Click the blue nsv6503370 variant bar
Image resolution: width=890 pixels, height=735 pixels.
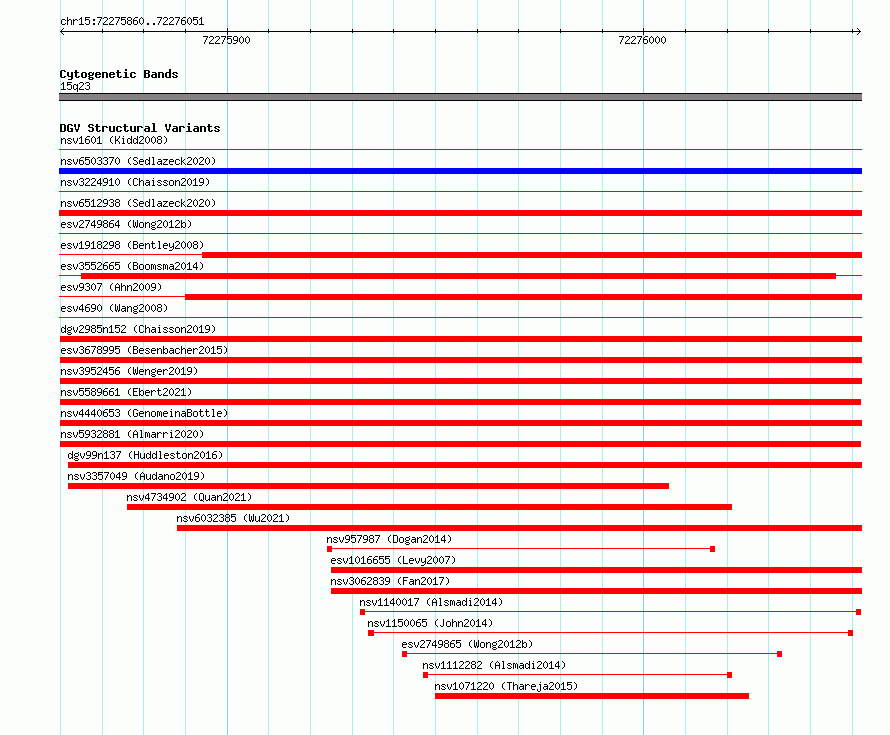pyautogui.click(x=460, y=171)
